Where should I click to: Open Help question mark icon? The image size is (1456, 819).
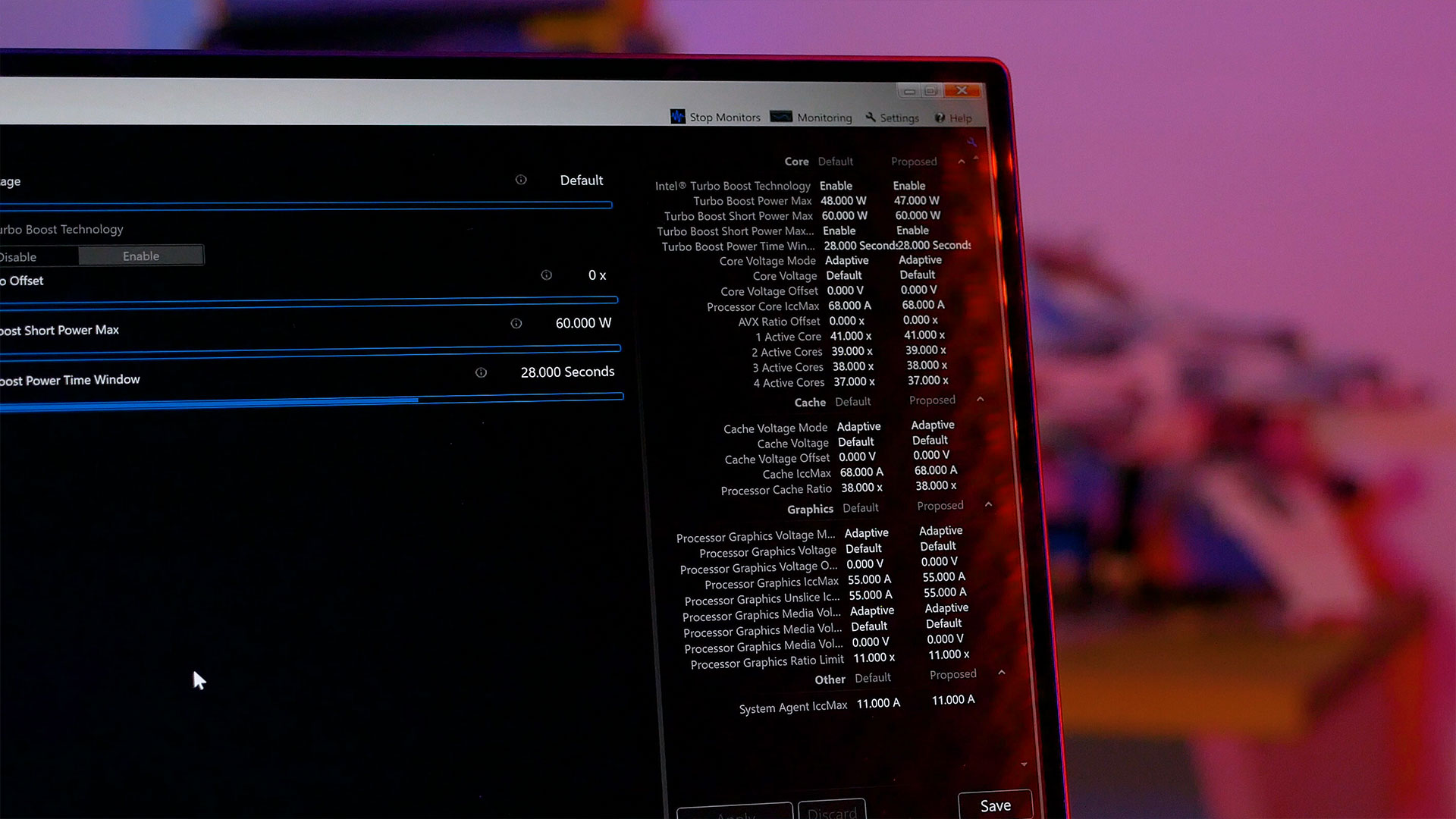click(940, 118)
